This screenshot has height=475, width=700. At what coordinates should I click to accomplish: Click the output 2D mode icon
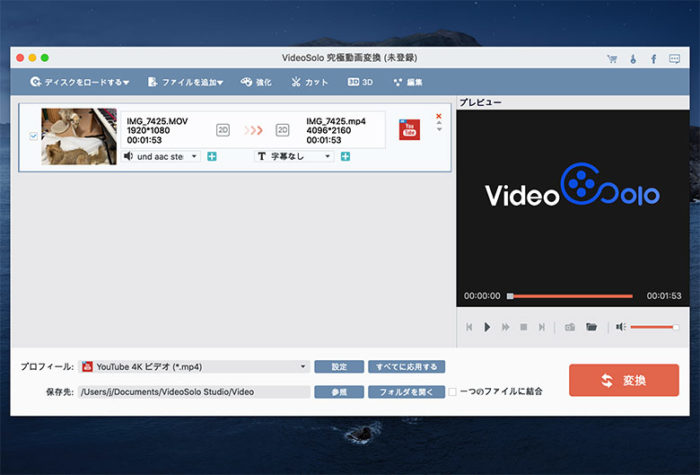(x=282, y=130)
